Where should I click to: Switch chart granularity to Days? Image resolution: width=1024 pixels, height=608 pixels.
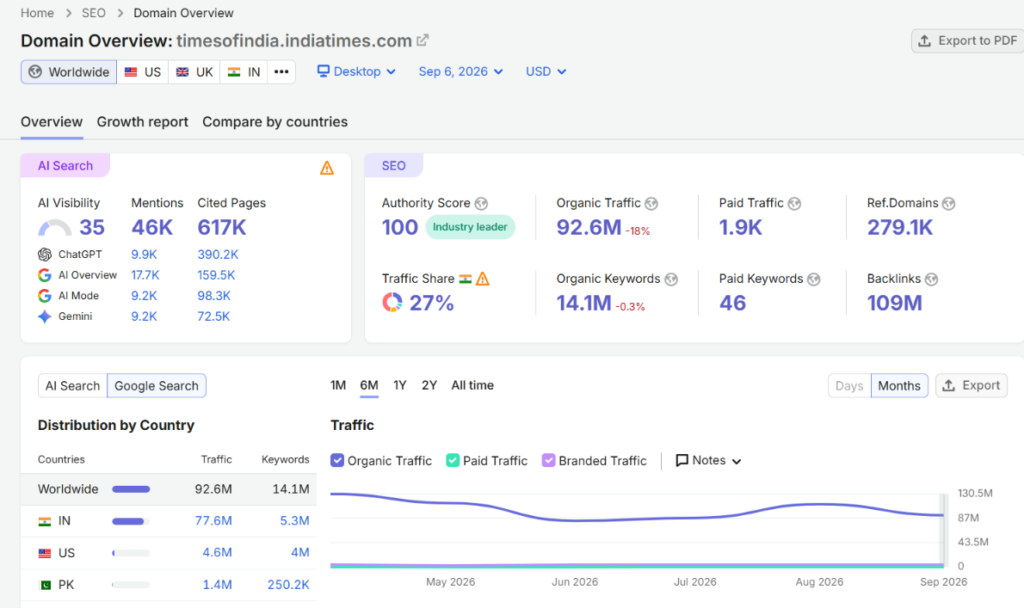pyautogui.click(x=849, y=386)
